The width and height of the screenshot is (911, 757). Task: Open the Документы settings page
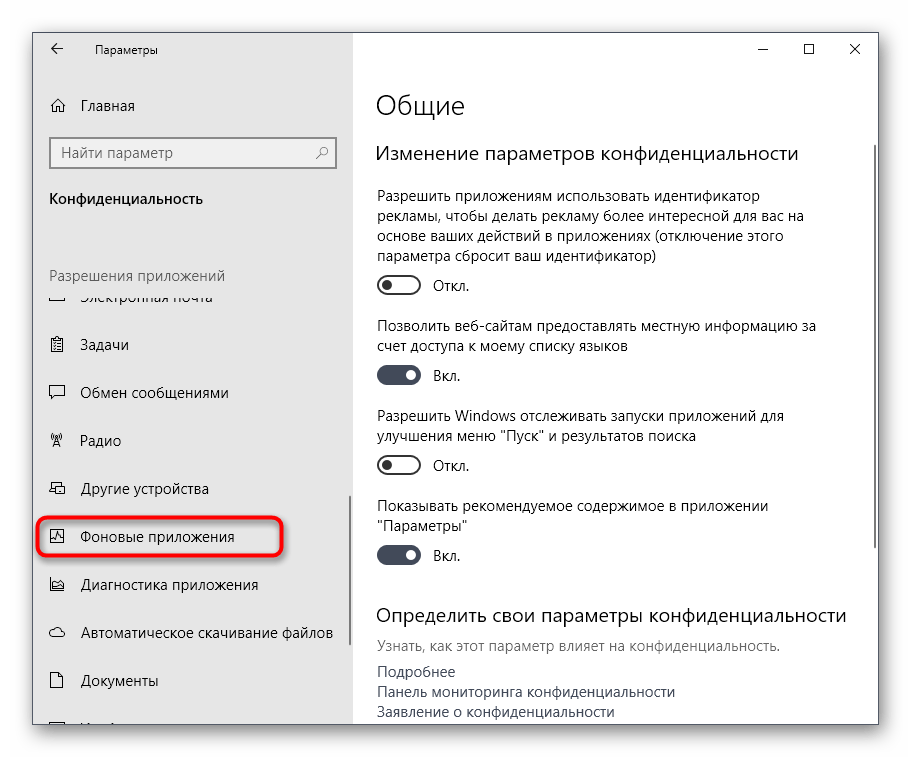pyautogui.click(x=120, y=681)
